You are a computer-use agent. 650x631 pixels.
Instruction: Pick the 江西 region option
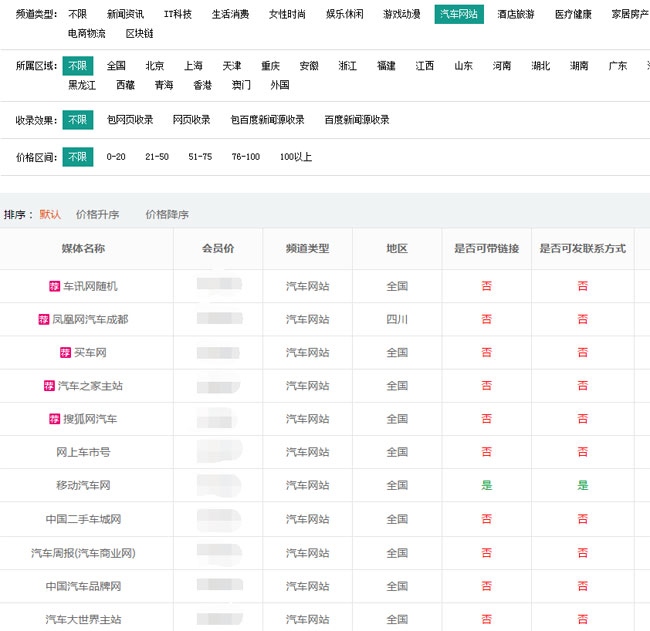424,66
